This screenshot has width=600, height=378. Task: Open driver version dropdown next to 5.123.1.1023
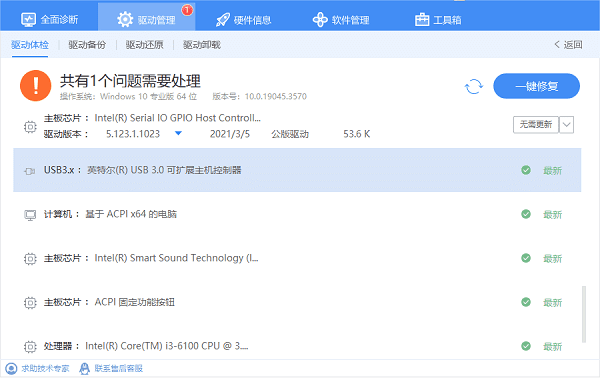[178, 134]
